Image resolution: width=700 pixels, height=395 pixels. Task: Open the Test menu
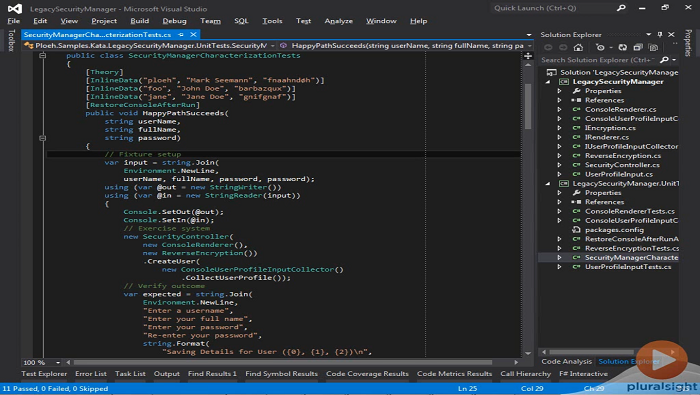(x=303, y=21)
